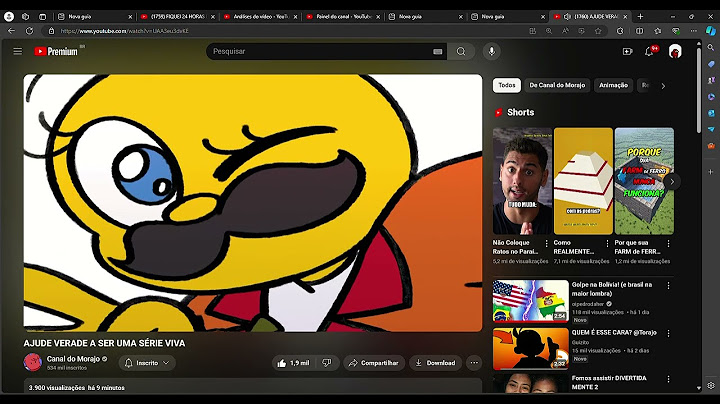The image size is (720, 404).
Task: Click the Download button
Action: point(435,363)
